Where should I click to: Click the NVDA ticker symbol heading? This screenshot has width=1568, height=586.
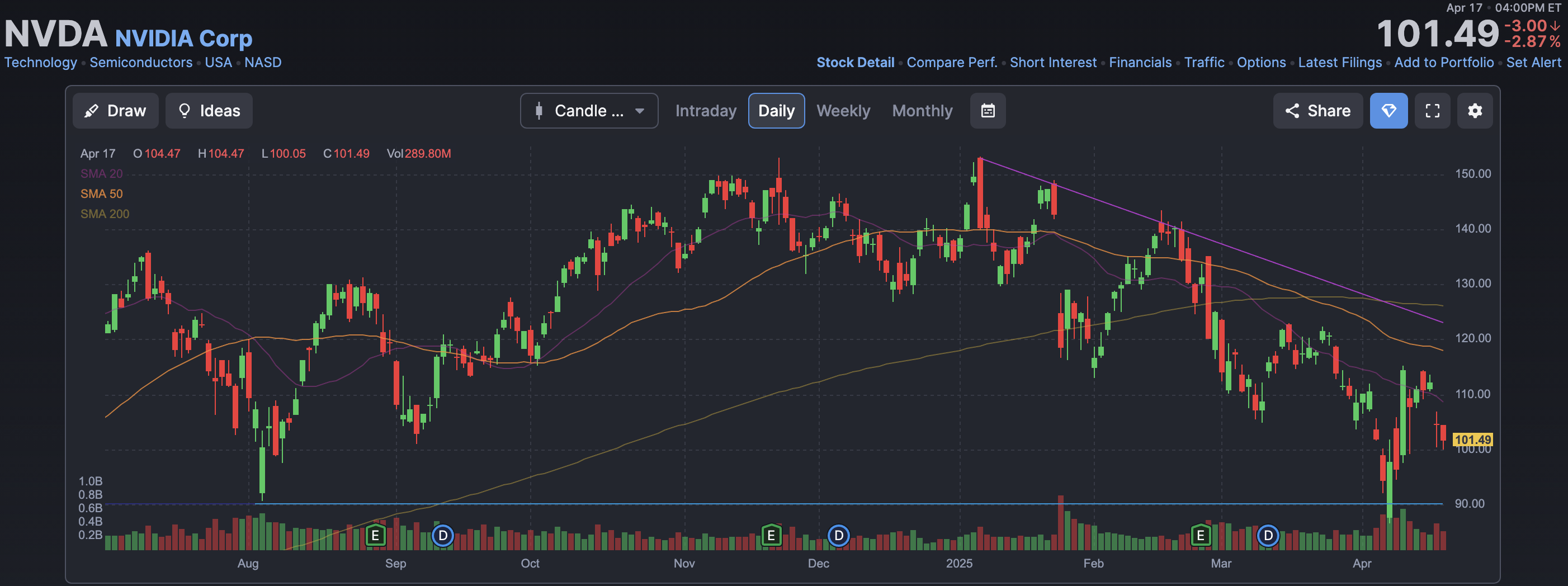55,34
